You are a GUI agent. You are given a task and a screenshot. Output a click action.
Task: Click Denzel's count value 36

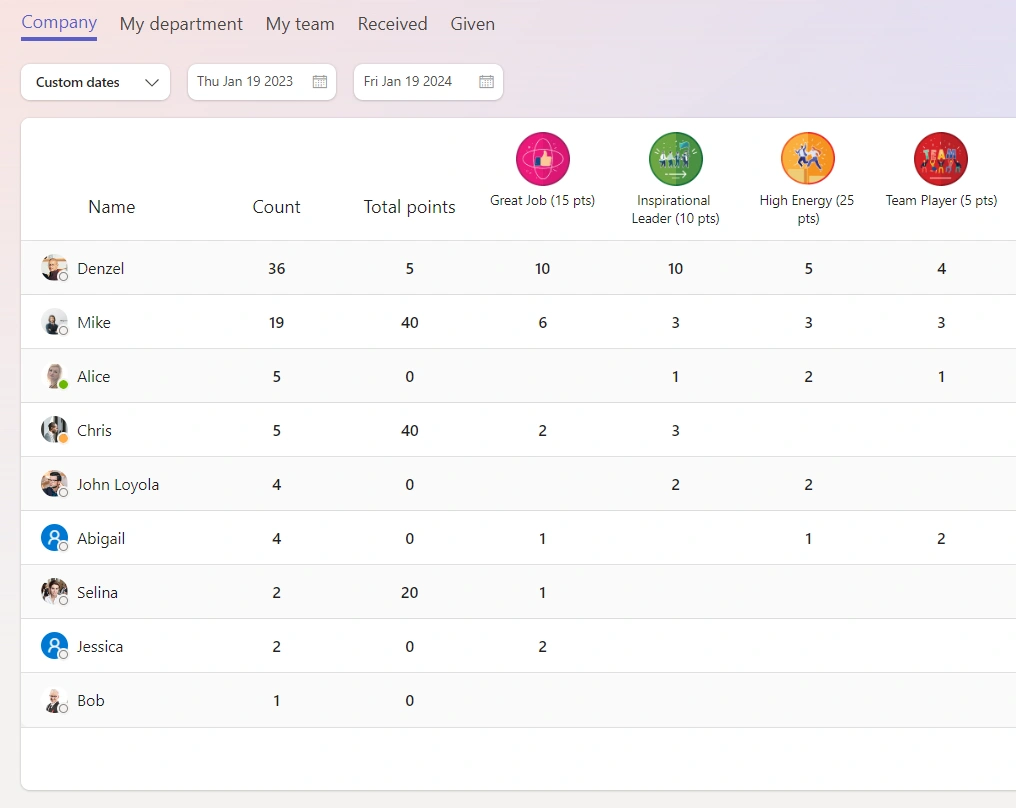(277, 268)
